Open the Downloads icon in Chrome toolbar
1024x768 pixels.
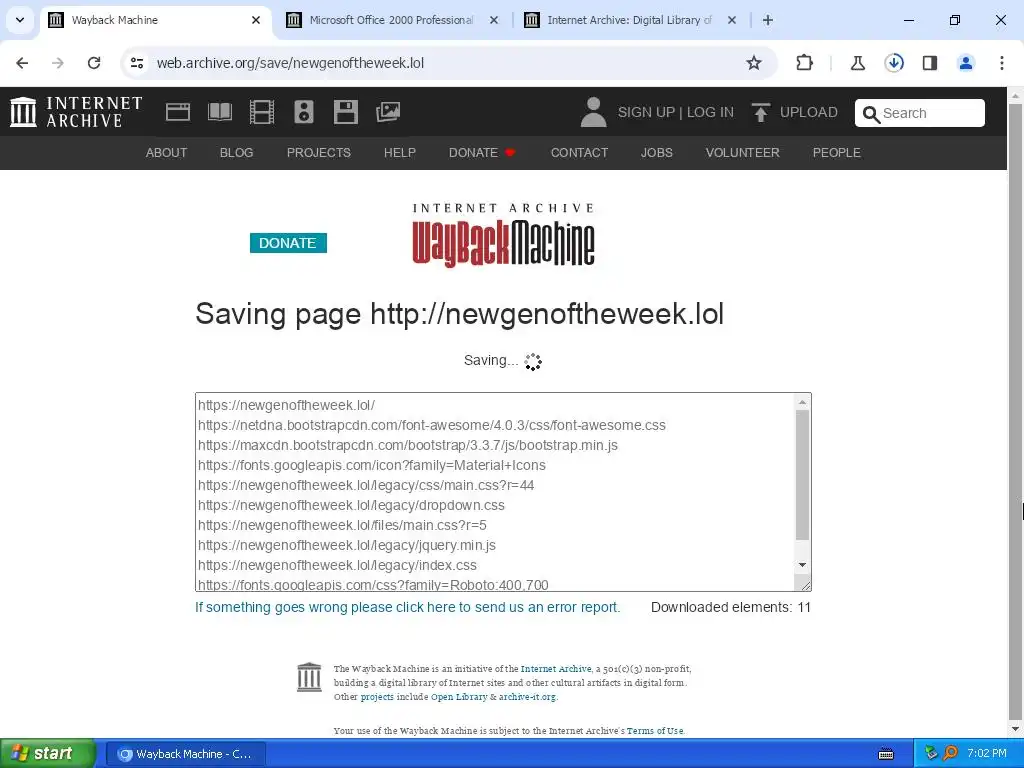tap(894, 63)
